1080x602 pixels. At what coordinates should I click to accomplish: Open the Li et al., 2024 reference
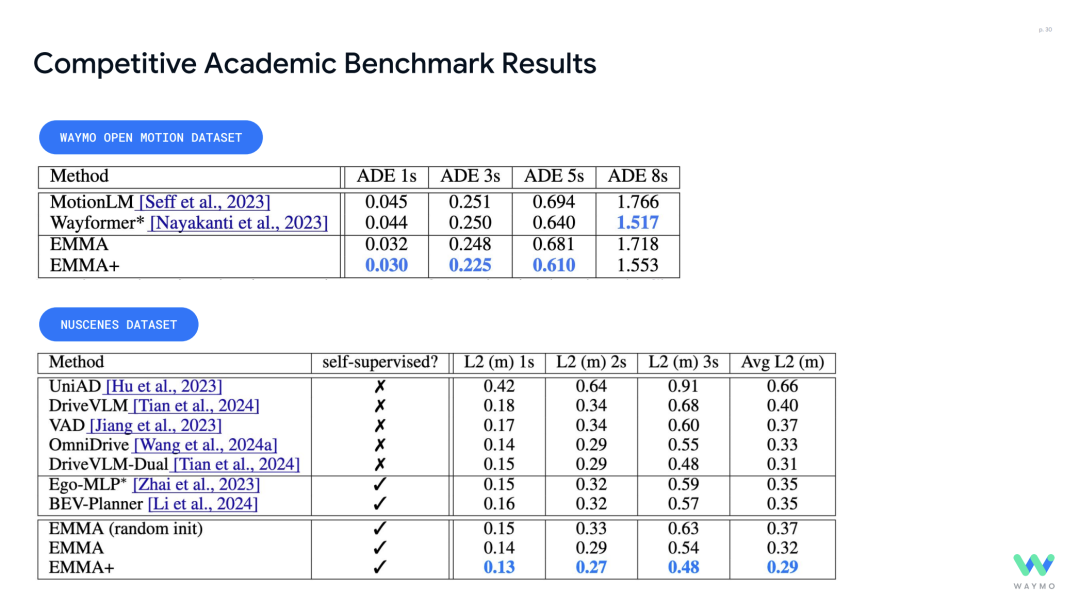click(x=202, y=504)
